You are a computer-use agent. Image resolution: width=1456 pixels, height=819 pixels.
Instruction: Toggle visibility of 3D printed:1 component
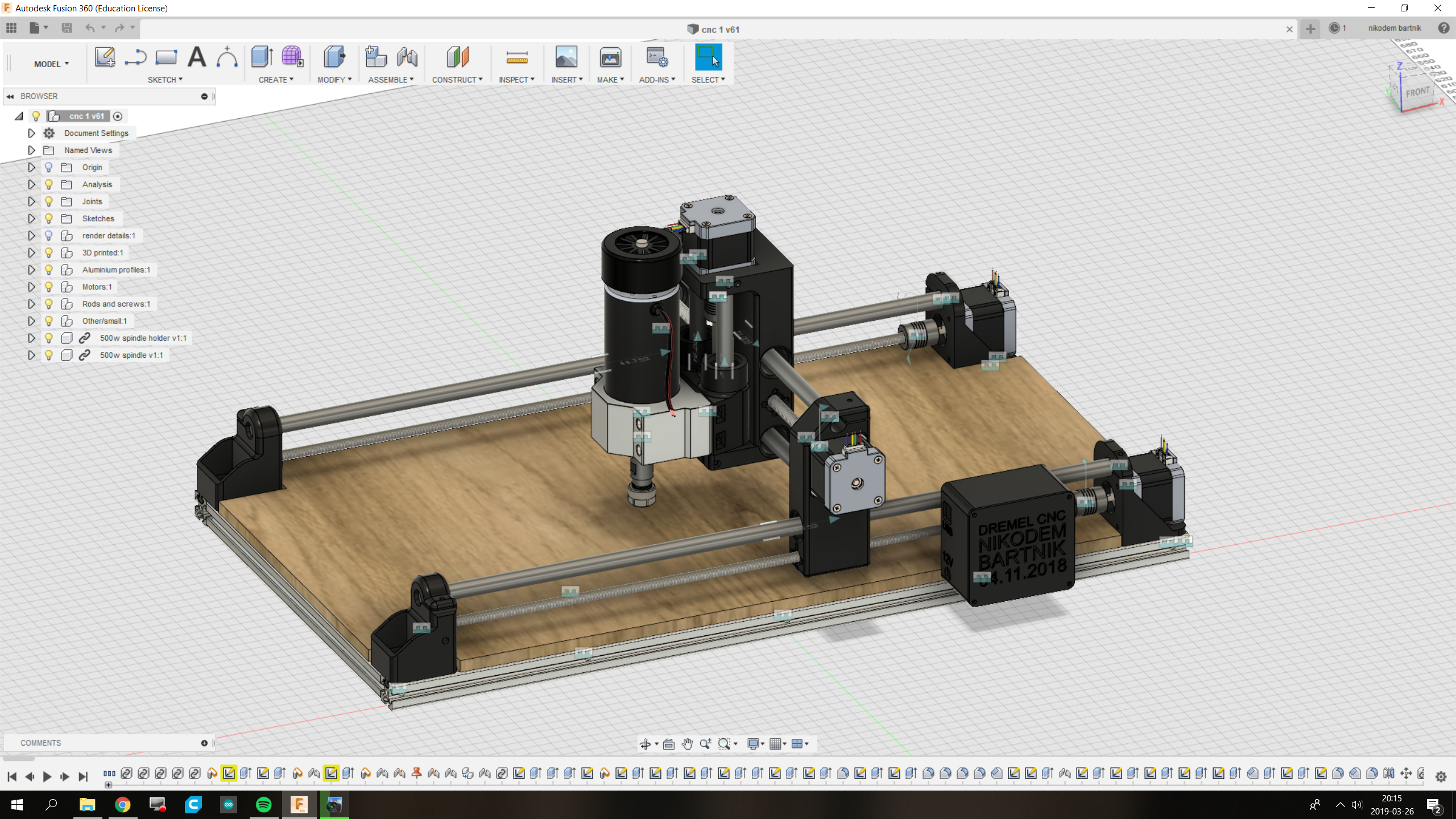point(49,253)
